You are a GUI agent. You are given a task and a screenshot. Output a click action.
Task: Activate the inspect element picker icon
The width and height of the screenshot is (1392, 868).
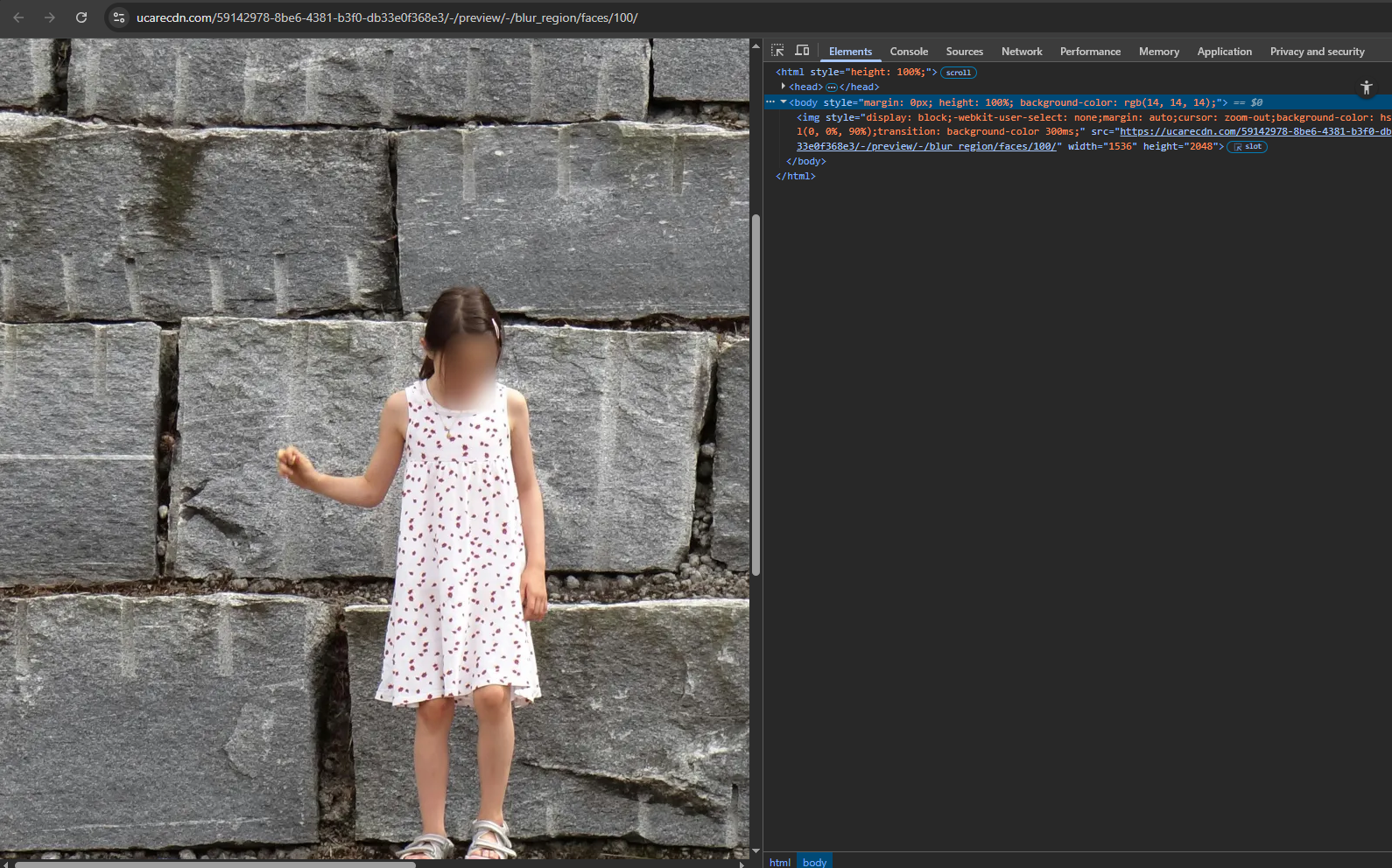pyautogui.click(x=777, y=51)
